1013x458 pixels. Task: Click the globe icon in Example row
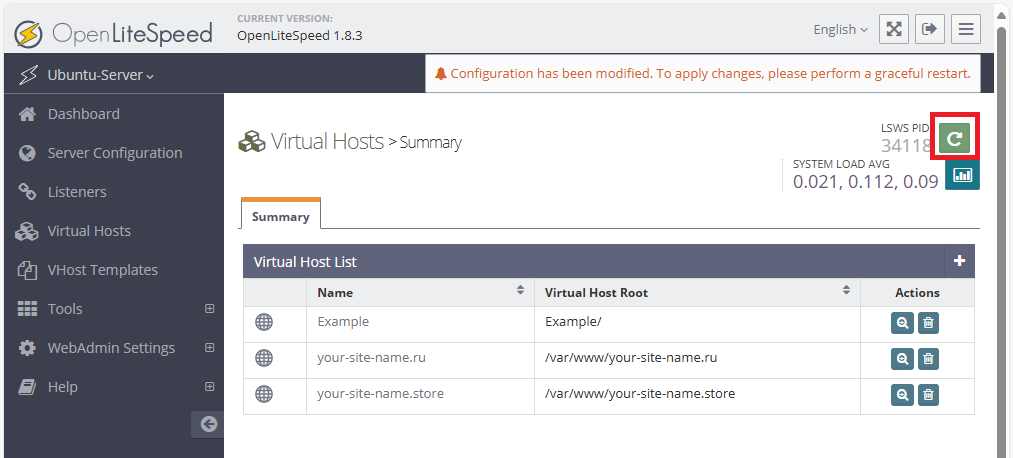[x=264, y=322]
